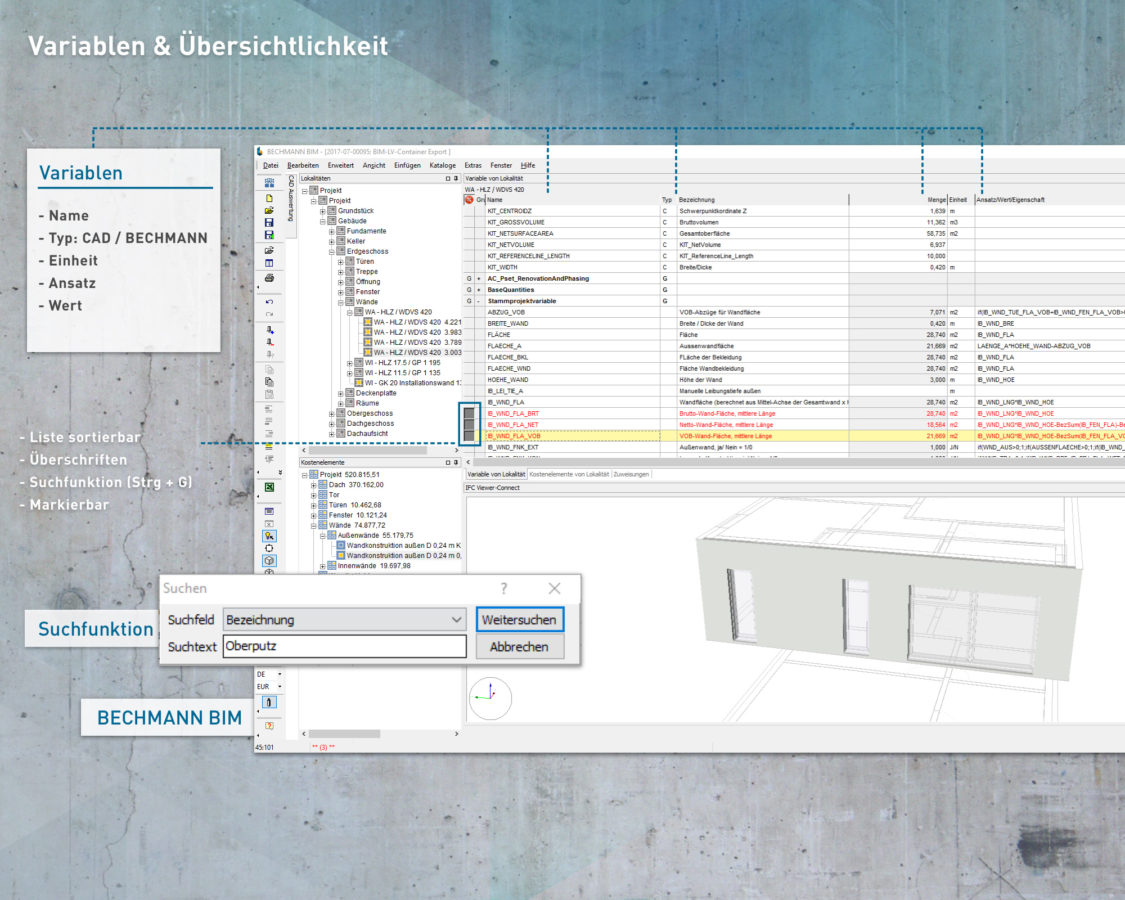This screenshot has height=900, width=1125.
Task: Click the yellow help question mark icon
Action: click(x=269, y=726)
